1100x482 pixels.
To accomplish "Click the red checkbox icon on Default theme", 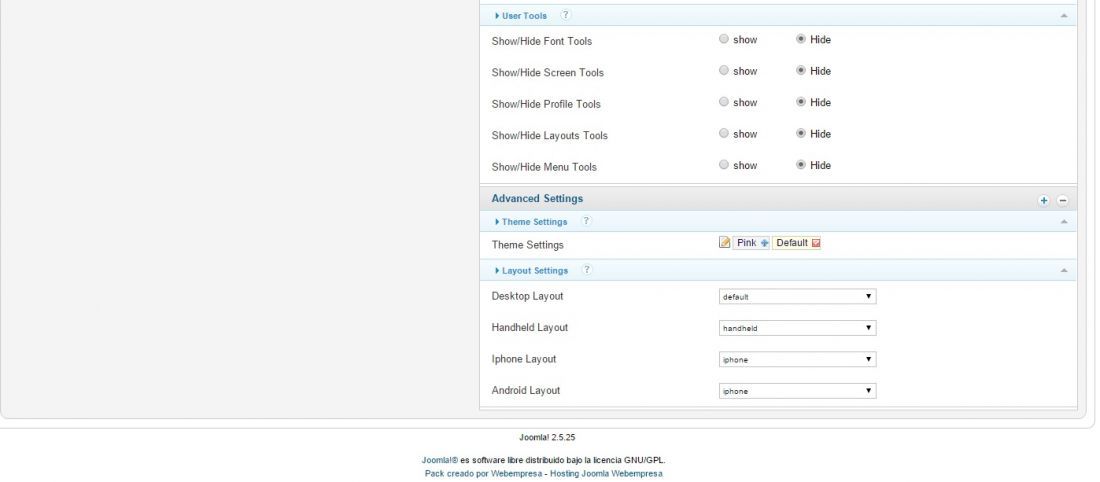I will [816, 243].
